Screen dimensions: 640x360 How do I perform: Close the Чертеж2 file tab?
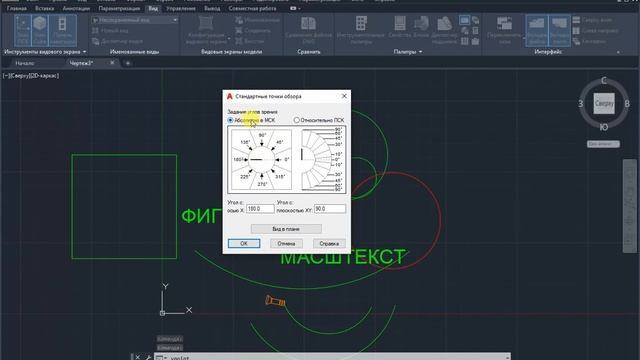click(x=112, y=63)
